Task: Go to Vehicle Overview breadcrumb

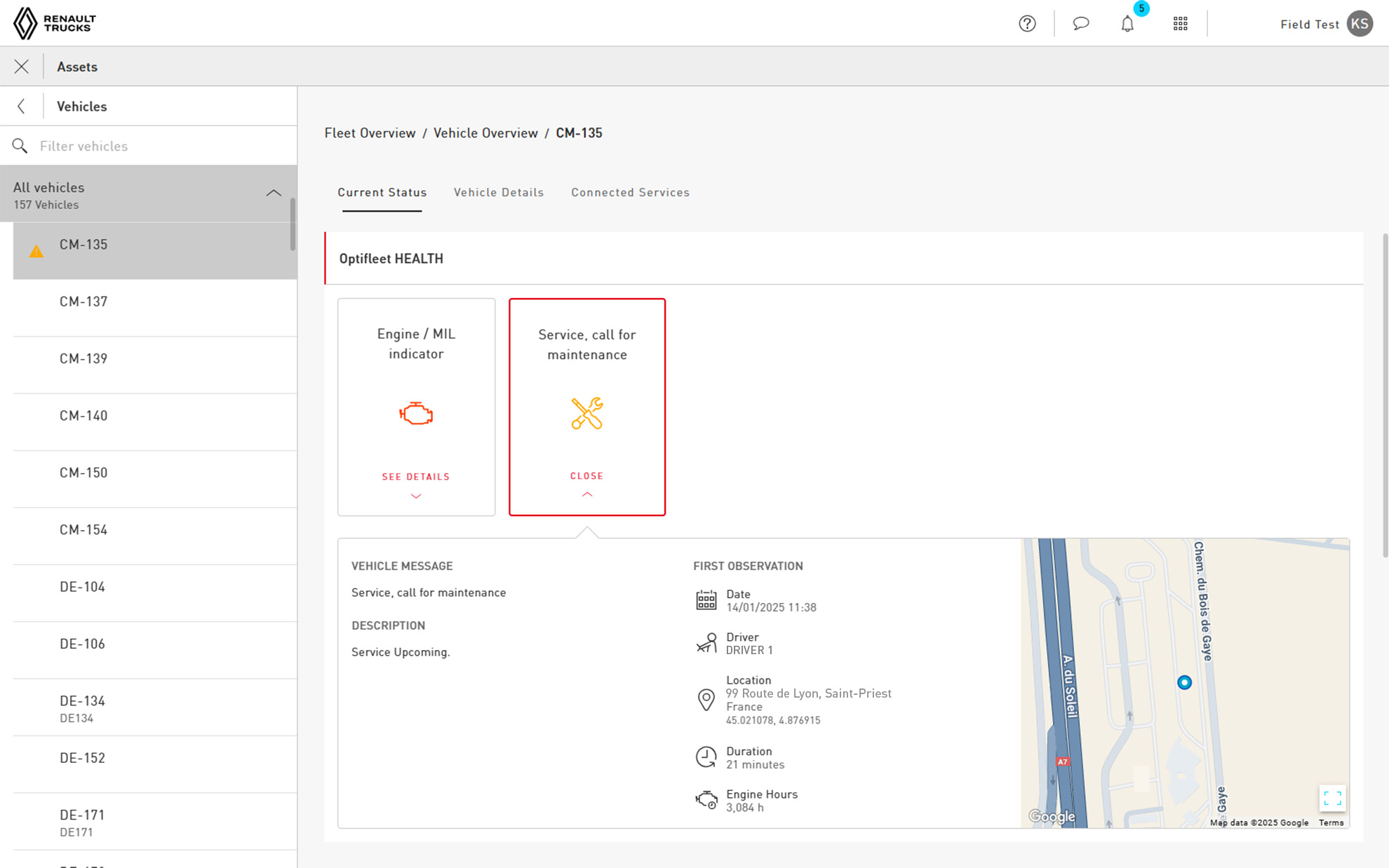Action: click(485, 133)
